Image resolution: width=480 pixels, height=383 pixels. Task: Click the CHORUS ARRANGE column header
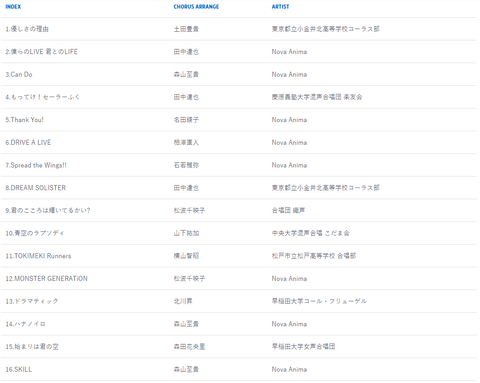pos(196,7)
